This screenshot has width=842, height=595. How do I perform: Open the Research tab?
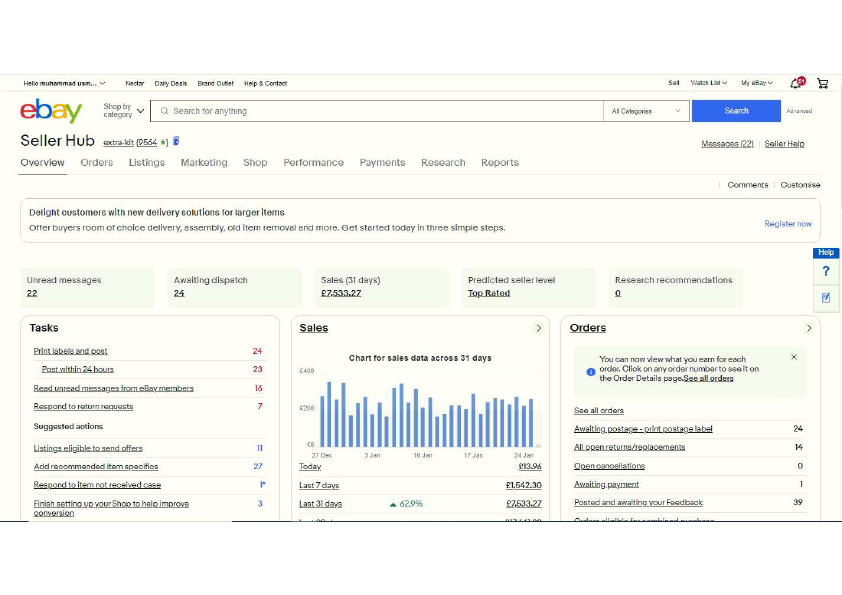point(443,163)
